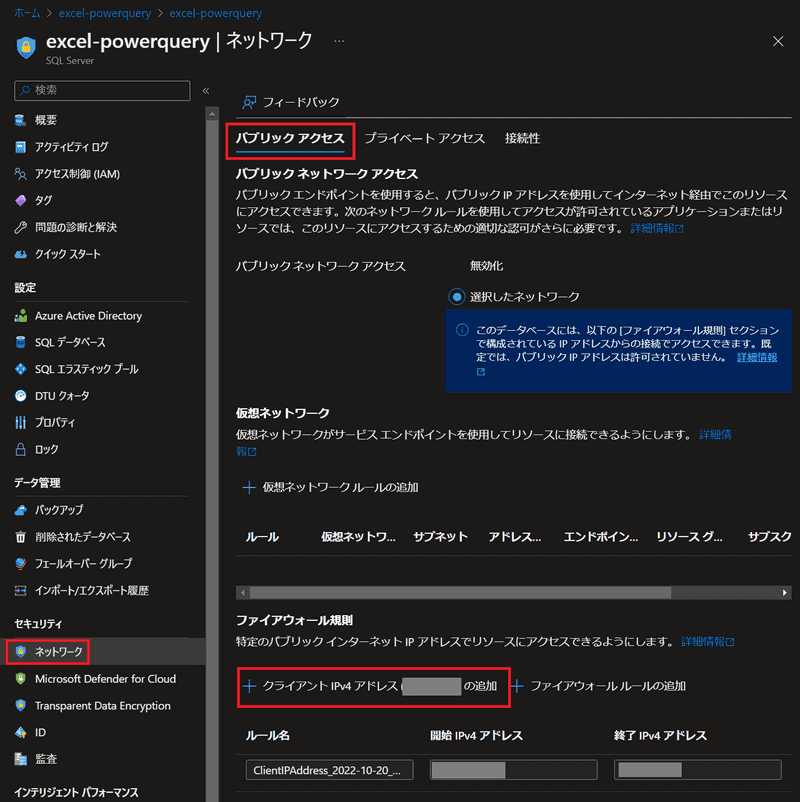Image resolution: width=800 pixels, height=802 pixels.
Task: Open the ellipsis more options menu in title
Action: click(339, 42)
